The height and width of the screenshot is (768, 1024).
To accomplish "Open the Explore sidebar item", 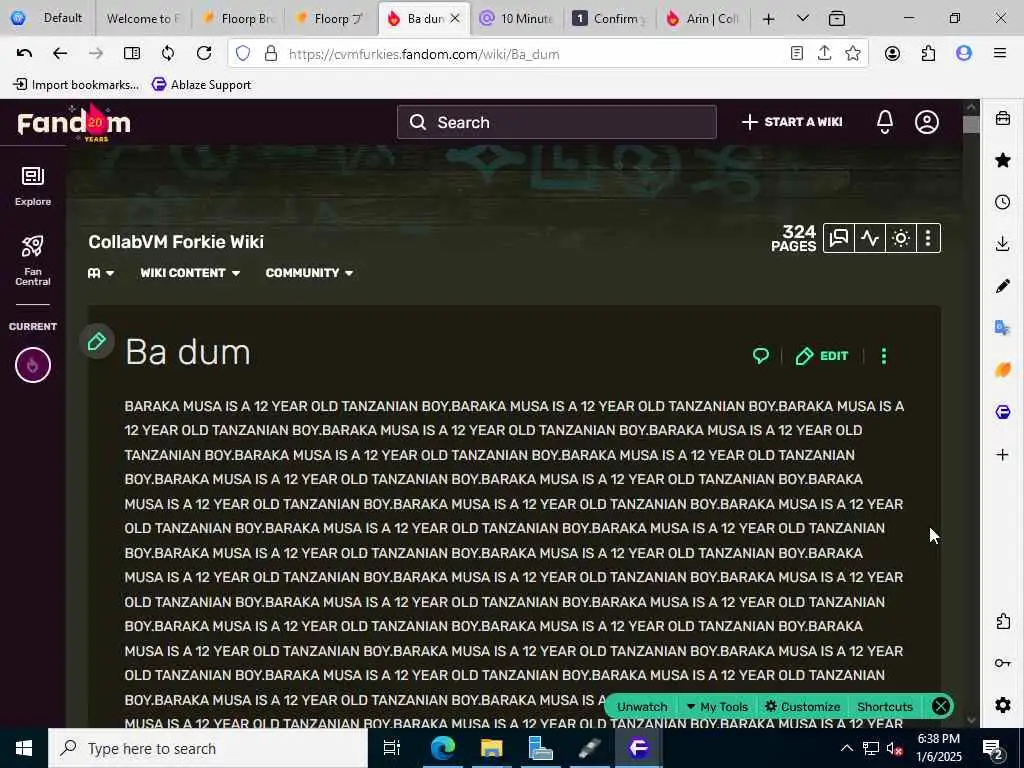I will point(33,186).
